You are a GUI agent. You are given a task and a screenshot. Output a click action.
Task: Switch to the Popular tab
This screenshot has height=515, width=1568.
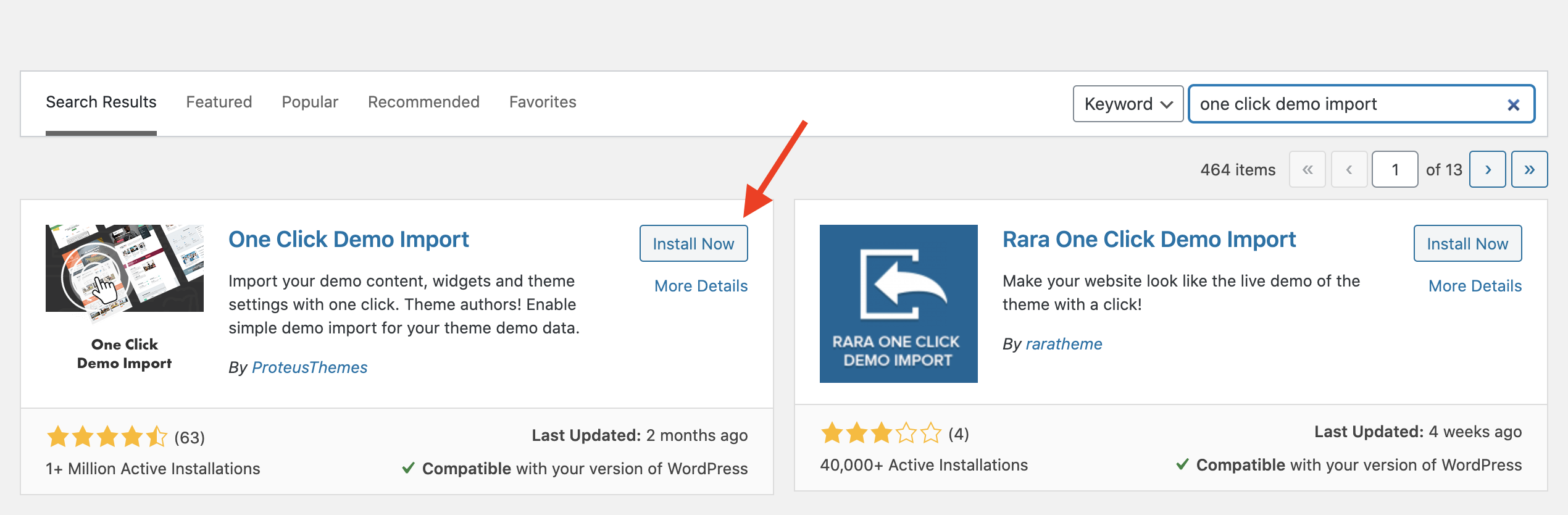coord(310,102)
